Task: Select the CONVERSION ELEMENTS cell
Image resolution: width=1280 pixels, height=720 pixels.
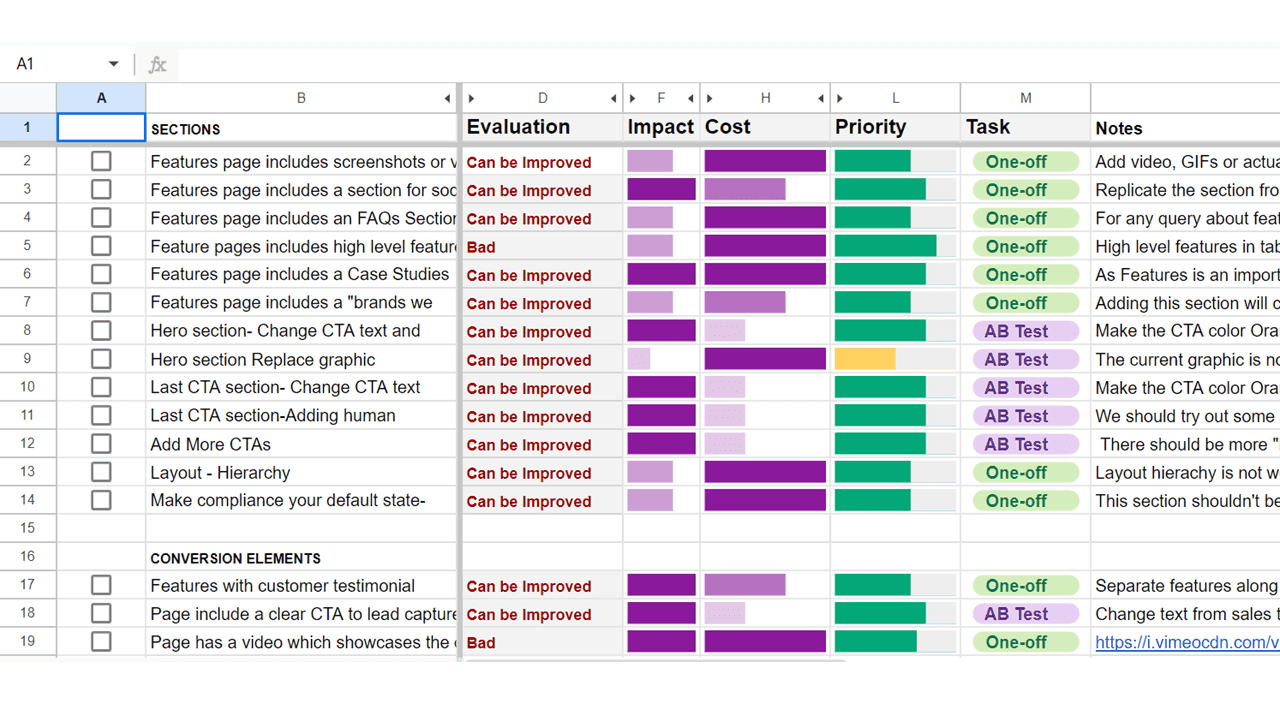Action: 300,558
